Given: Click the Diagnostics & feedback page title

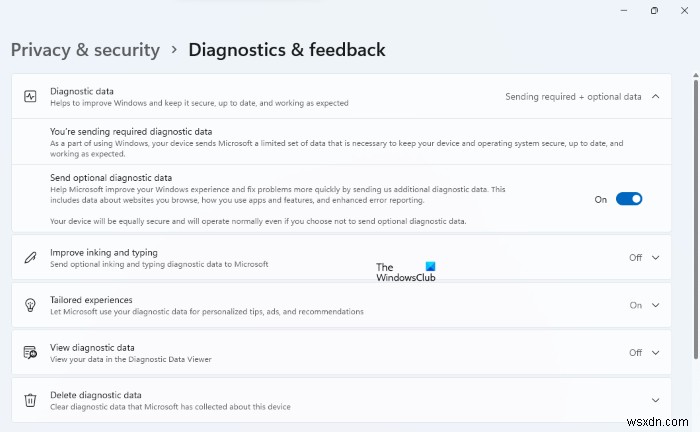Looking at the screenshot, I should (287, 49).
